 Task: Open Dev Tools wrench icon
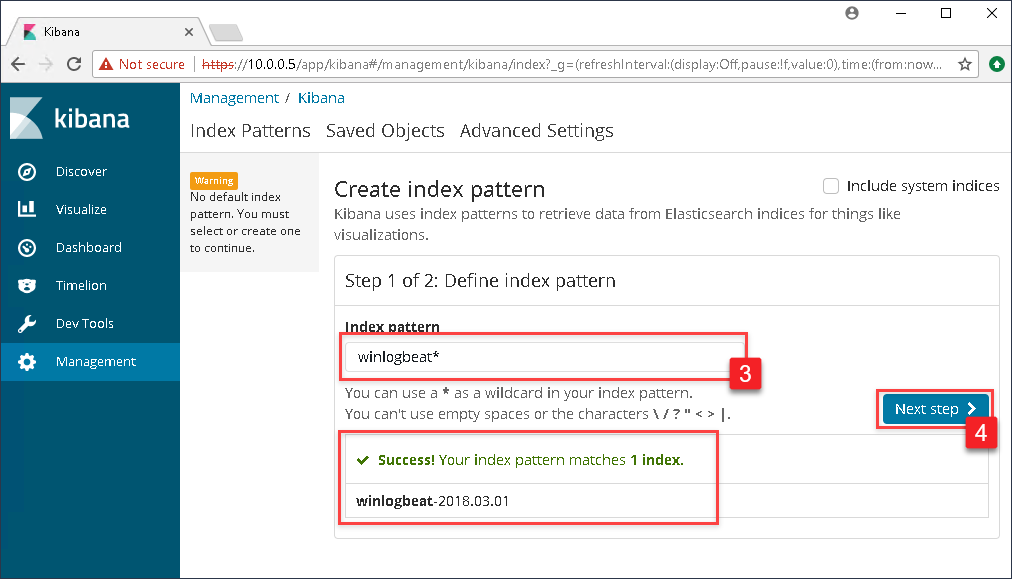pyautogui.click(x=27, y=323)
